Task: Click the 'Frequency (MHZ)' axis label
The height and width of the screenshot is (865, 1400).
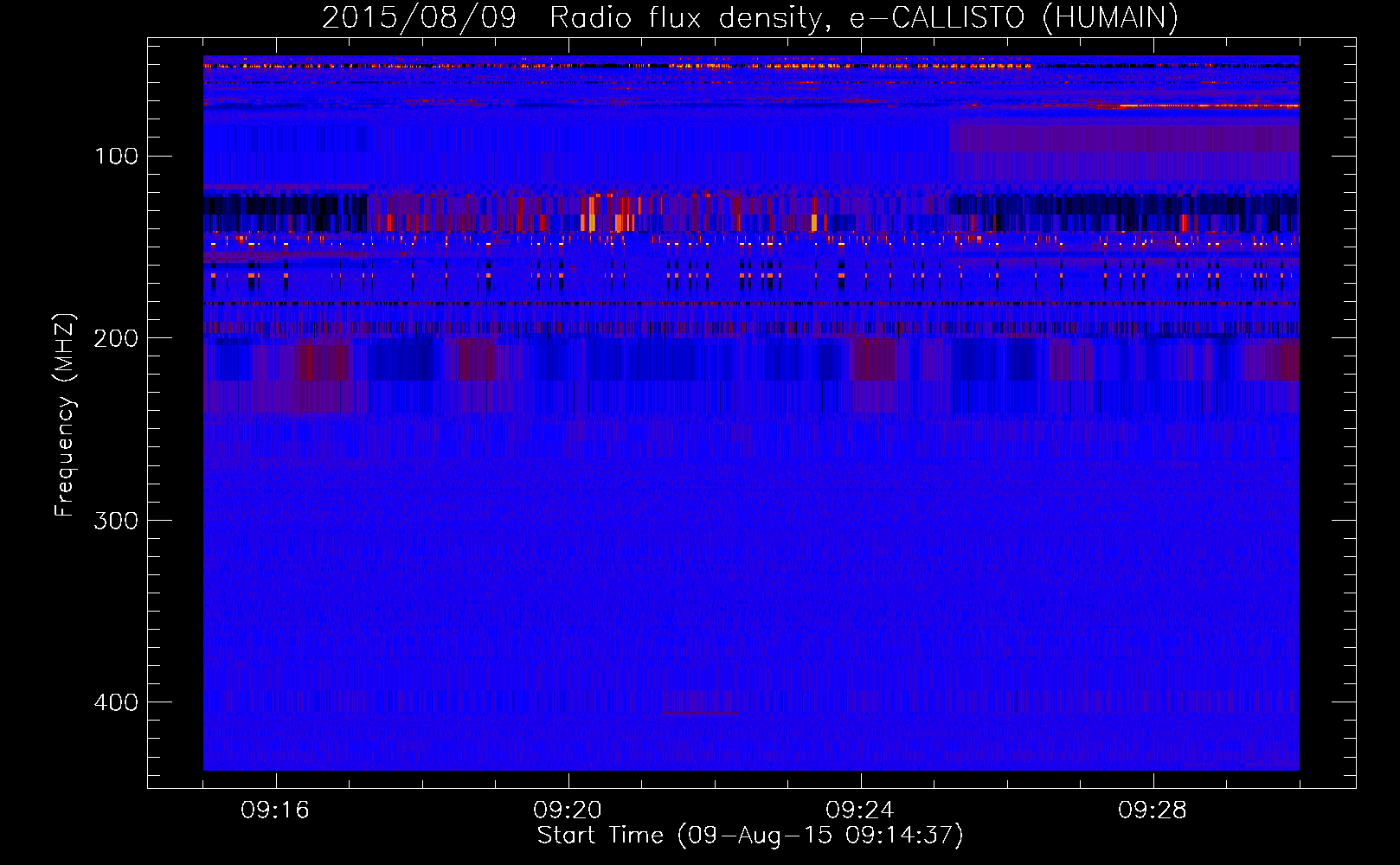Action: coord(65,415)
